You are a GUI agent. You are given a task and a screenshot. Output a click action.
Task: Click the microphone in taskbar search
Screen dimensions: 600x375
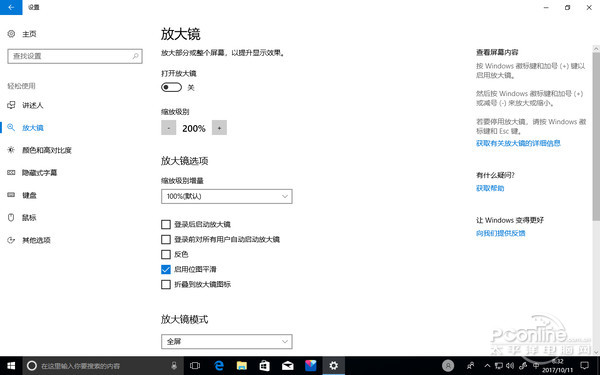coord(174,366)
